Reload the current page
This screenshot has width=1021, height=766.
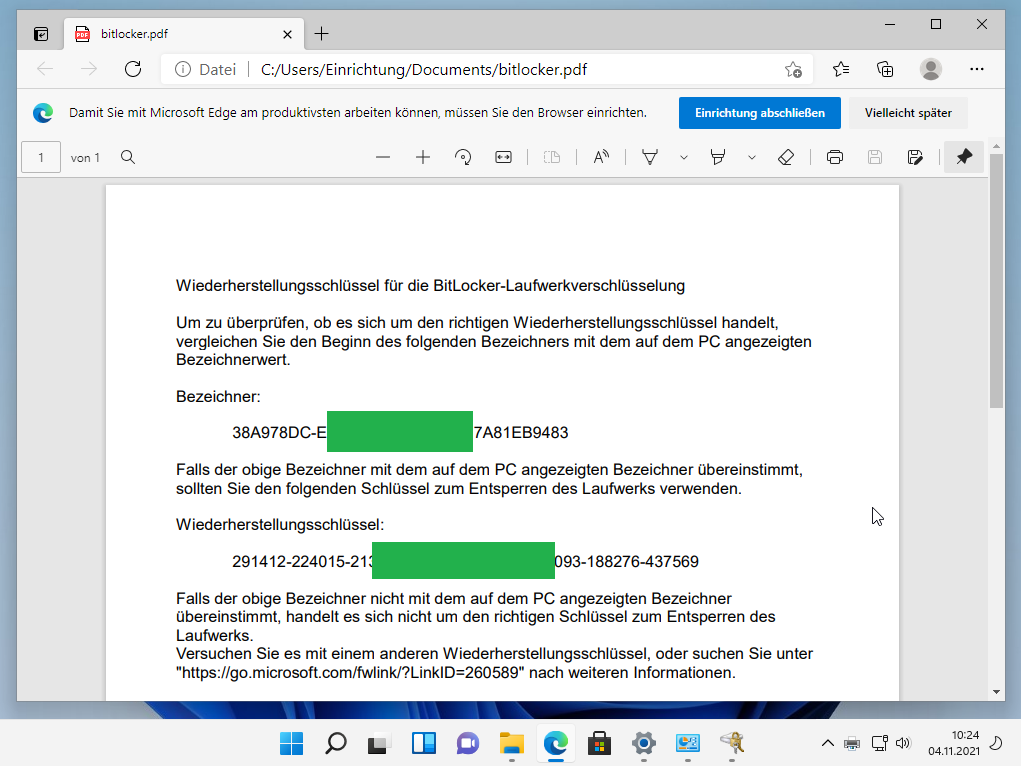pyautogui.click(x=133, y=69)
